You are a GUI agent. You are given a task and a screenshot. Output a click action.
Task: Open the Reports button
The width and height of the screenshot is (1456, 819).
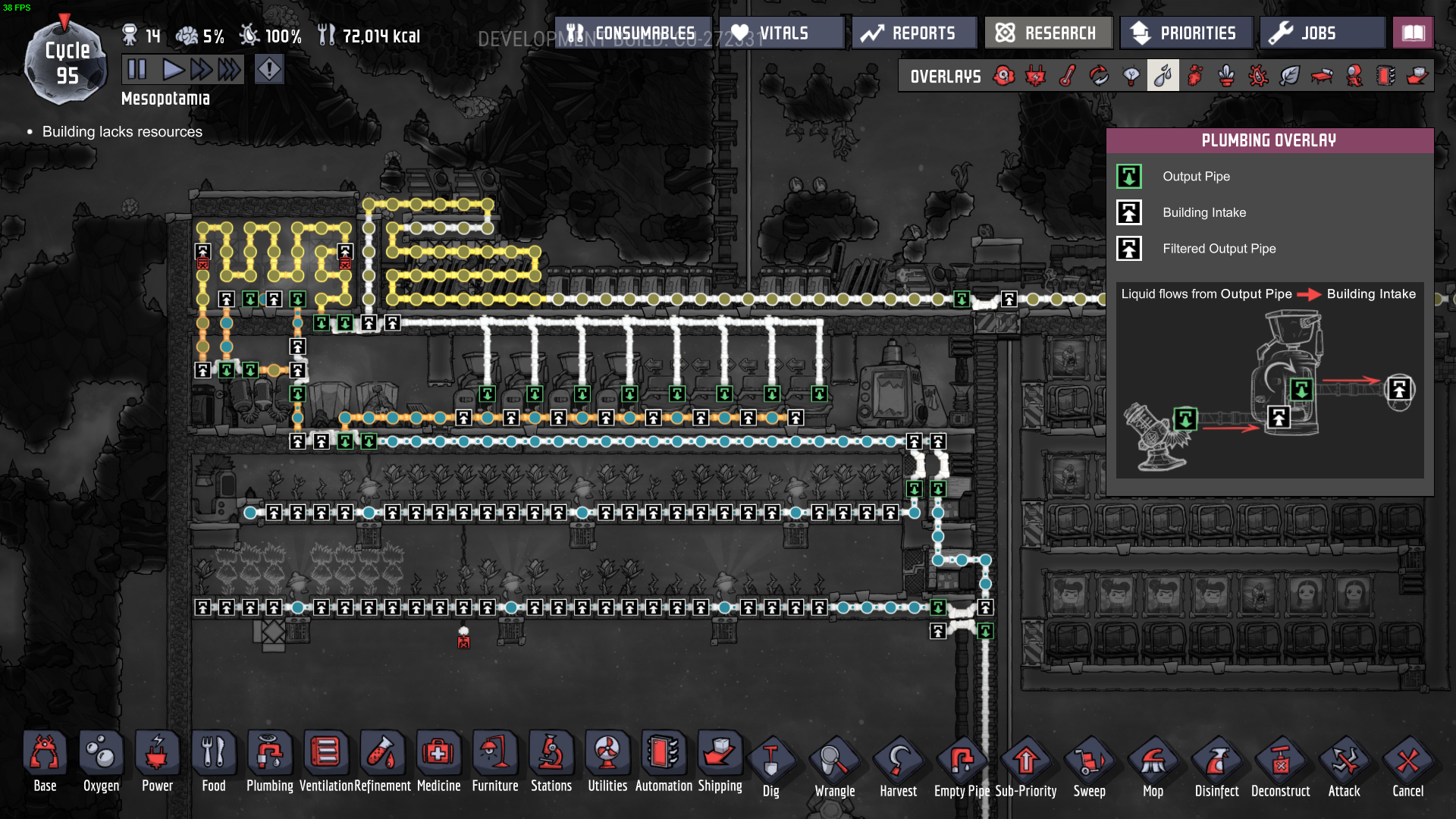point(913,33)
